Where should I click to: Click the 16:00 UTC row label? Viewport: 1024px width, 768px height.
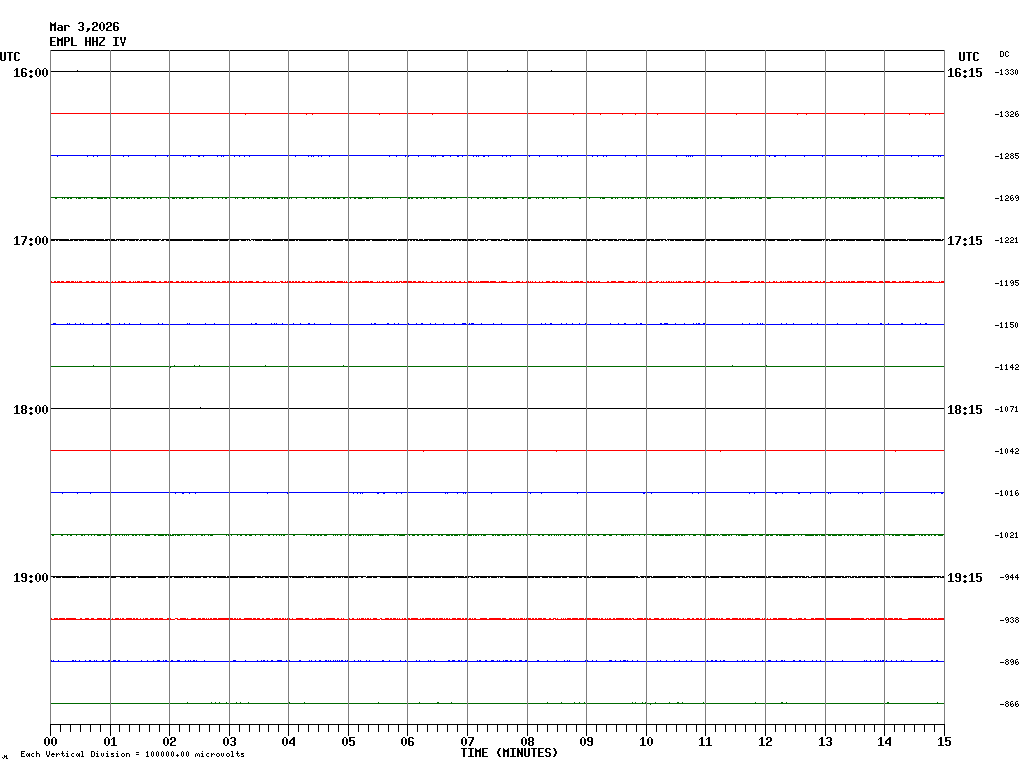[31, 73]
